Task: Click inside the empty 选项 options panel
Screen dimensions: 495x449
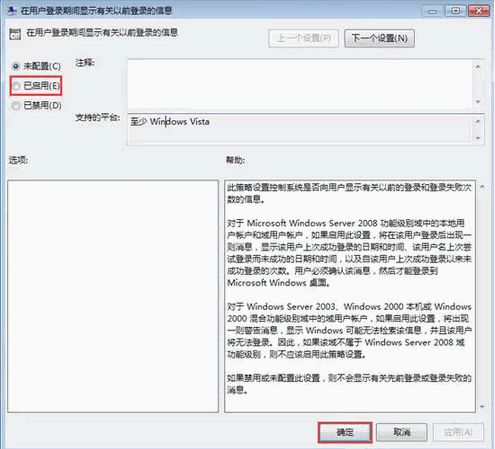Action: (x=113, y=296)
